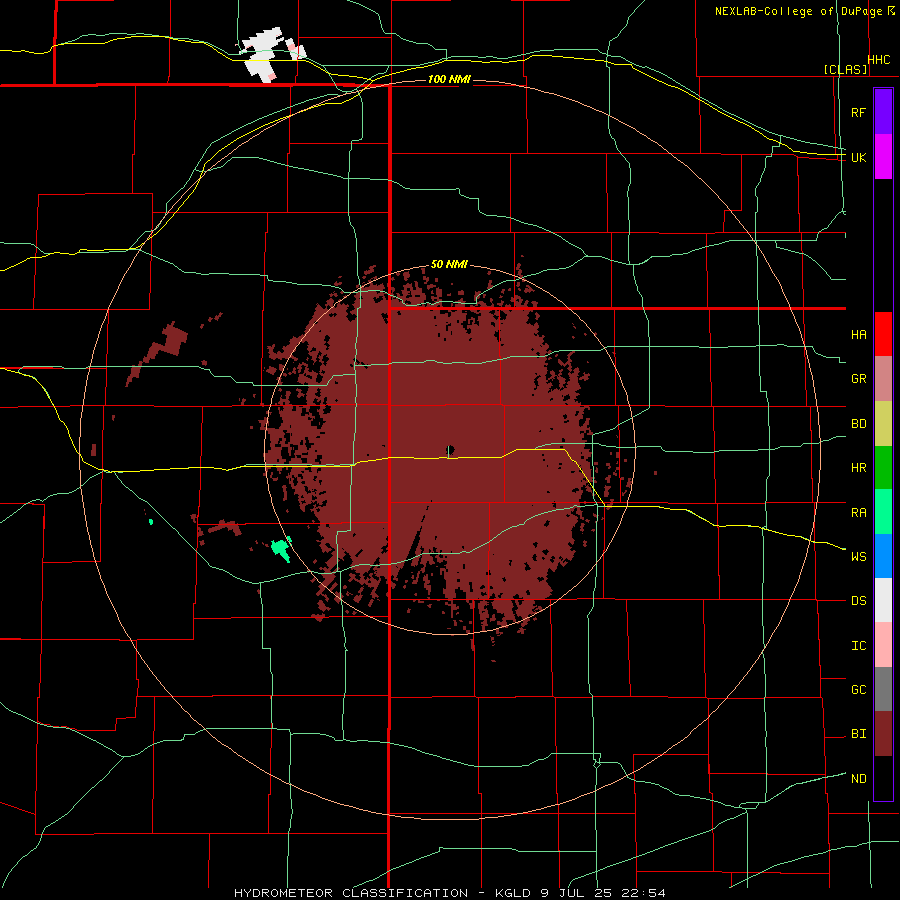
Task: Click the IC pink legend color block
Action: (883, 645)
